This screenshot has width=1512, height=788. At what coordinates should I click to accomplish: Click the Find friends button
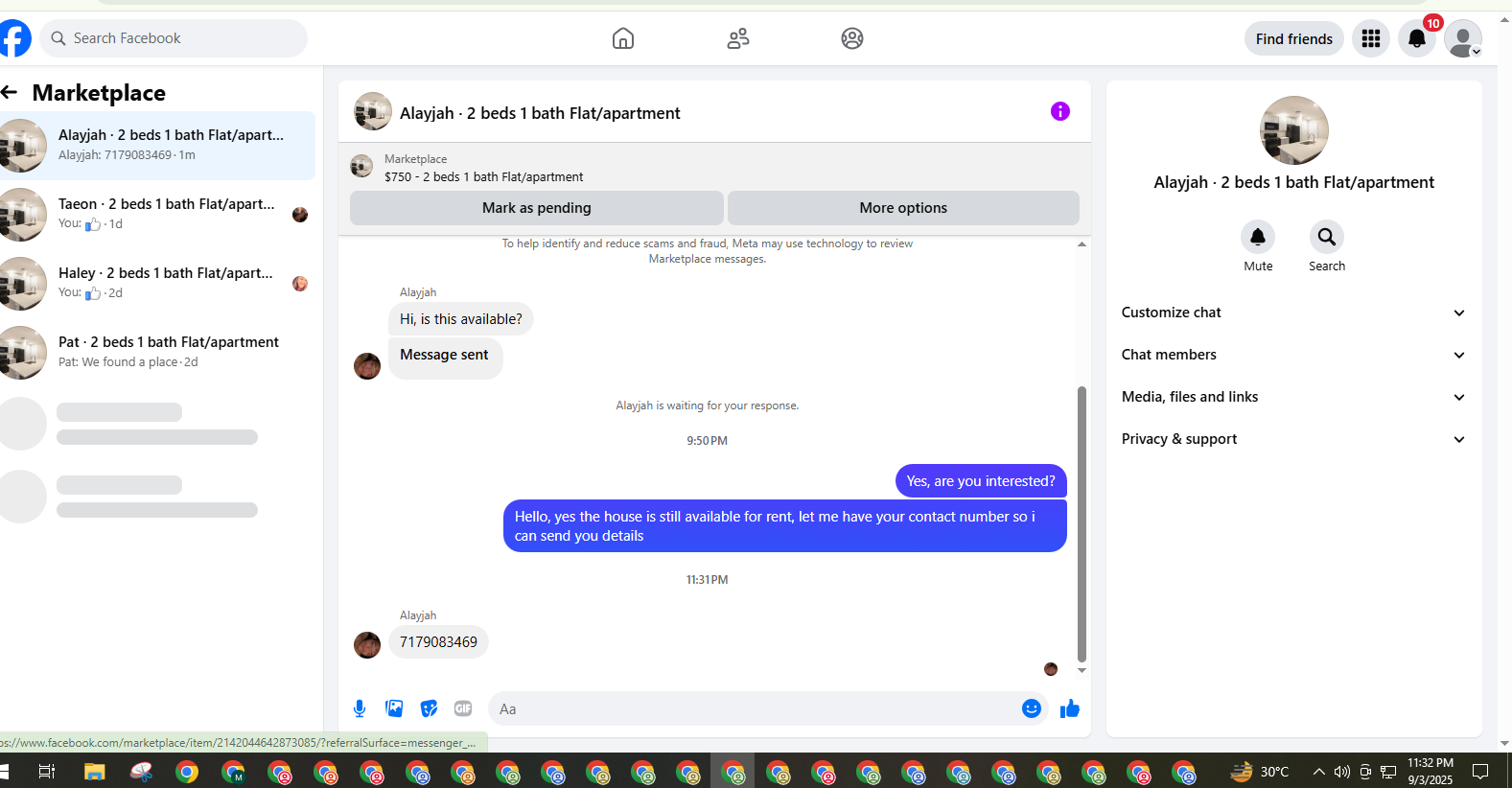tap(1294, 38)
